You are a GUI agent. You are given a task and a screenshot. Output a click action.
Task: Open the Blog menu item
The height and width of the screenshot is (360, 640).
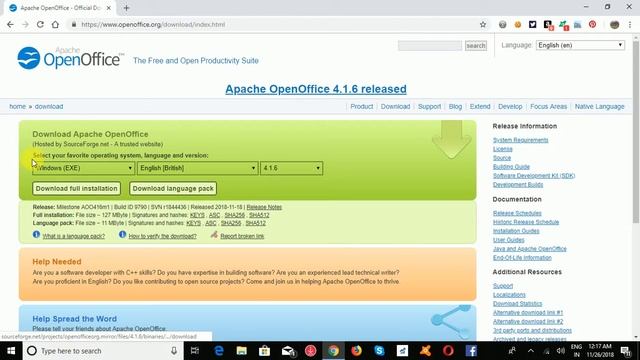click(x=456, y=107)
